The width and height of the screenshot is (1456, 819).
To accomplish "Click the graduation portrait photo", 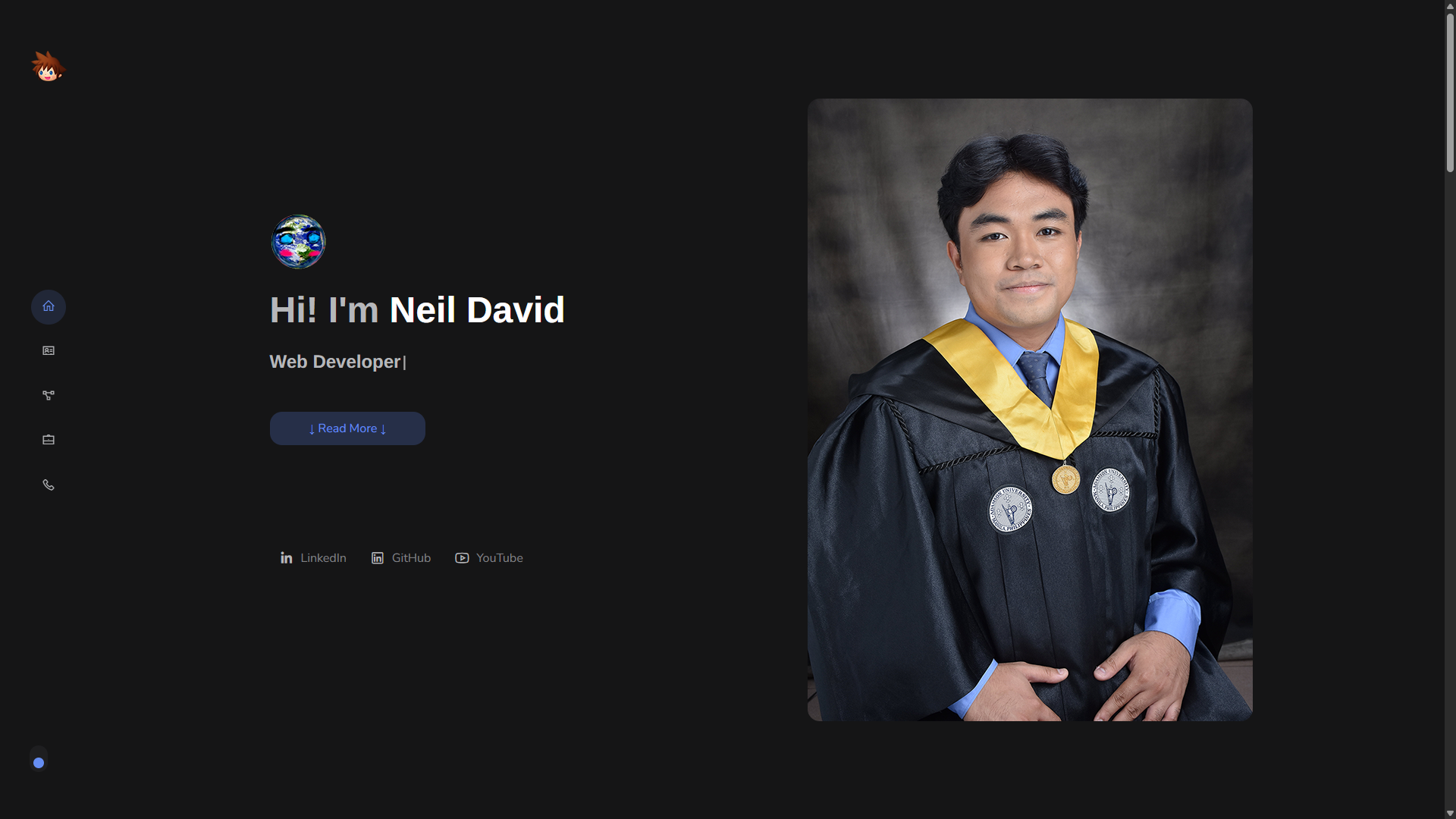I will [1030, 409].
